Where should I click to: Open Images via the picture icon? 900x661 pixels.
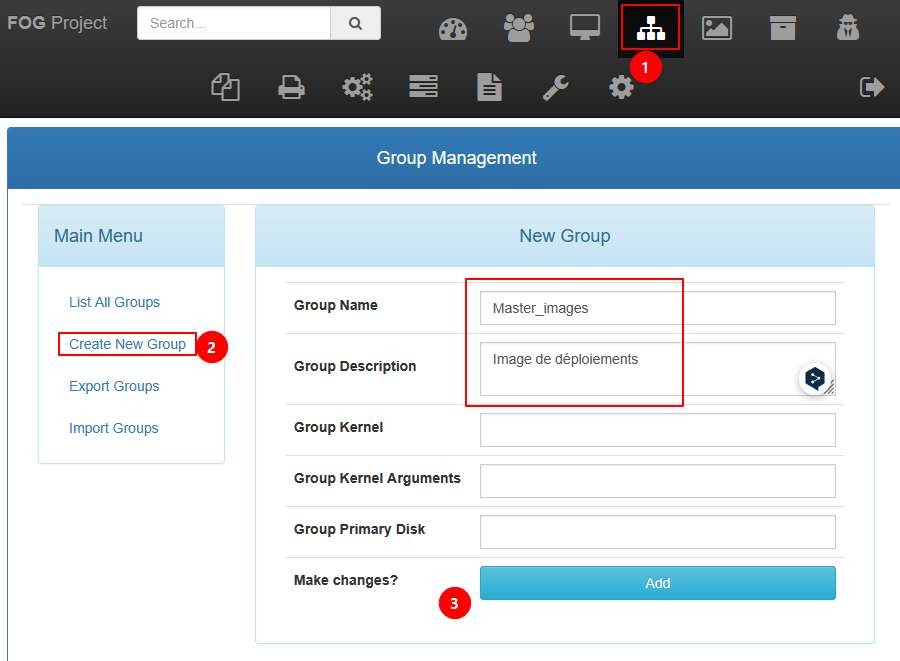click(717, 28)
